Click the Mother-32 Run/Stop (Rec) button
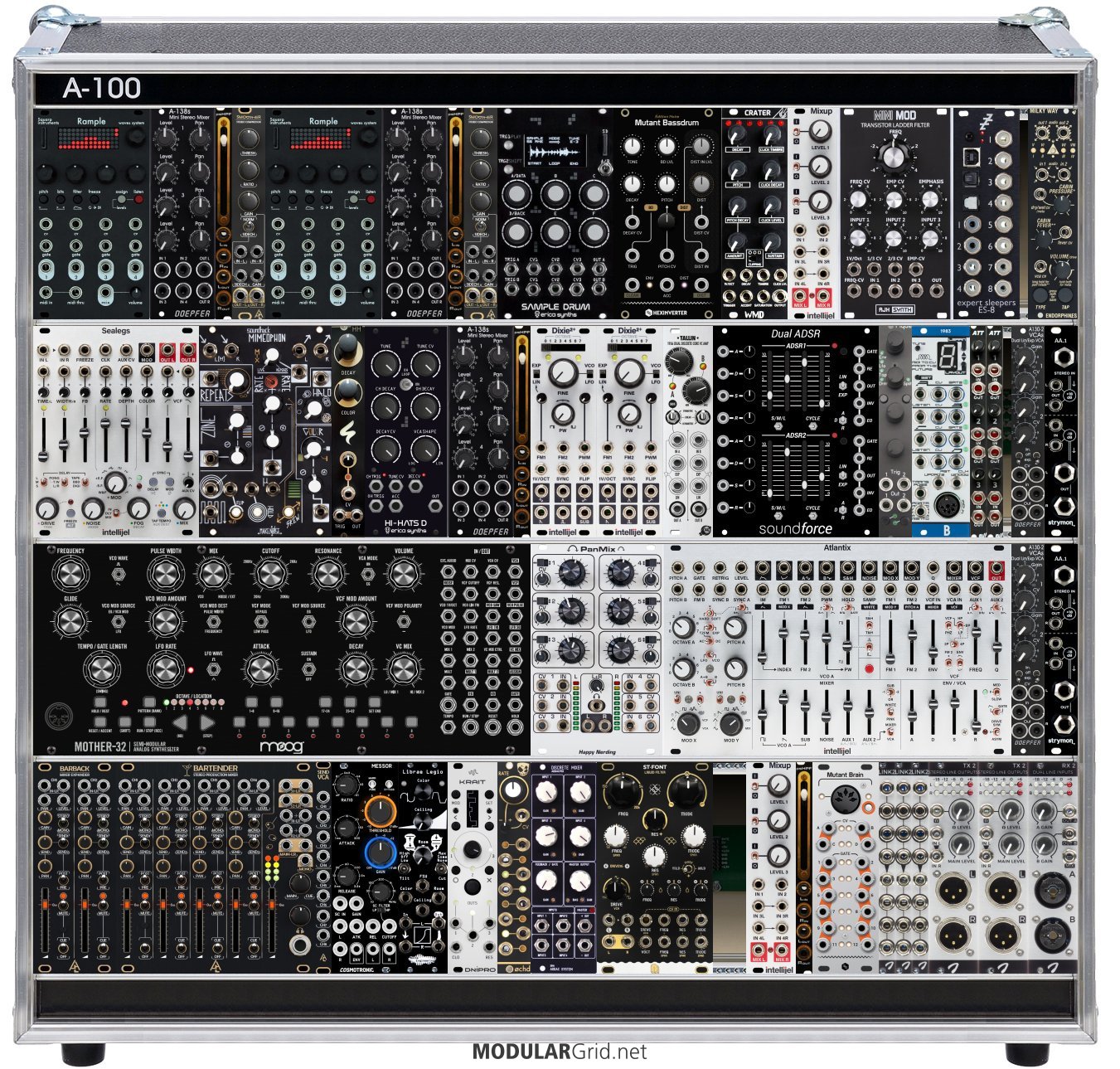1120x1069 pixels. coord(148,723)
